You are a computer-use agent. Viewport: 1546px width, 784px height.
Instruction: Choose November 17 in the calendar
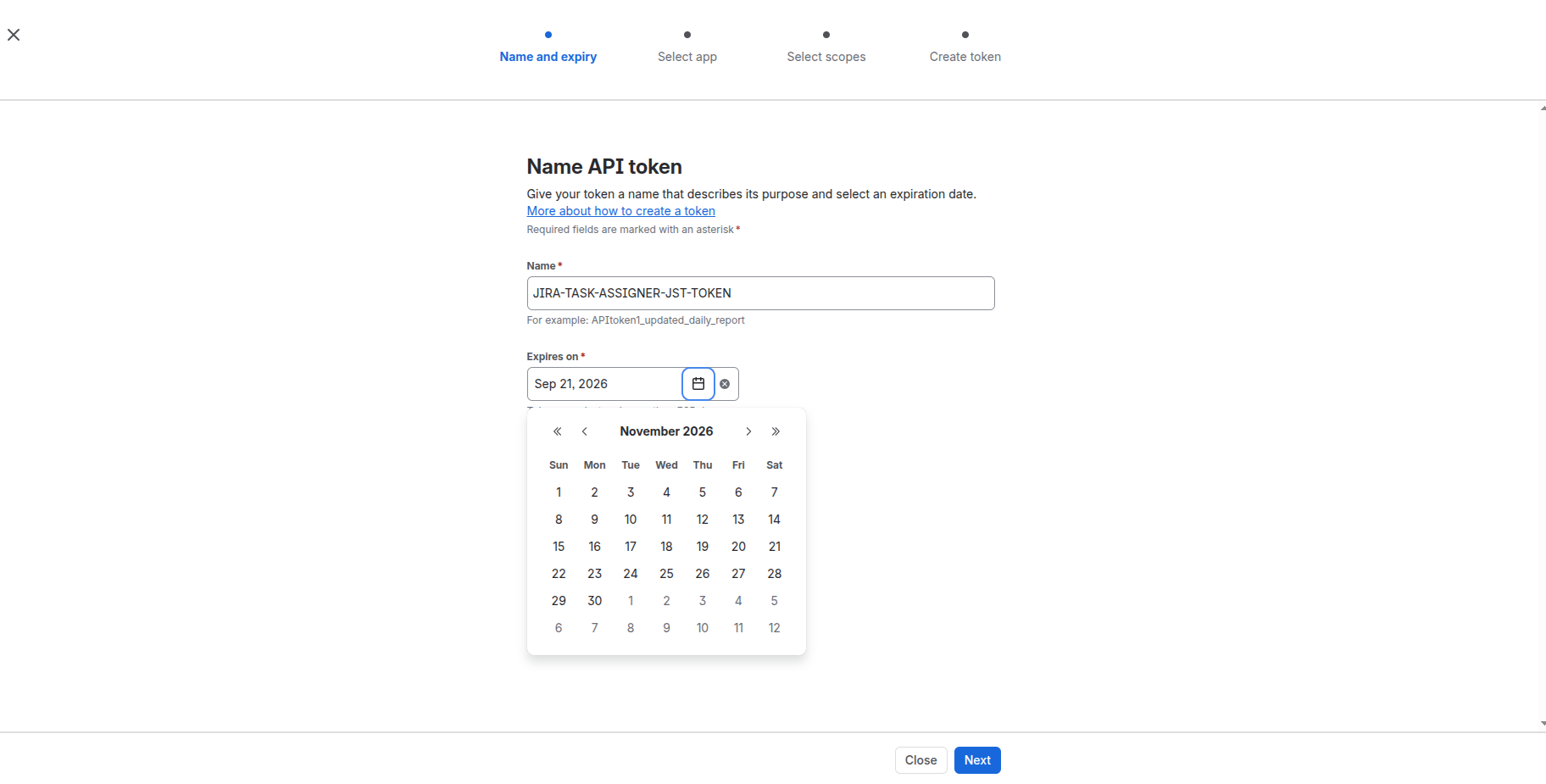point(631,547)
